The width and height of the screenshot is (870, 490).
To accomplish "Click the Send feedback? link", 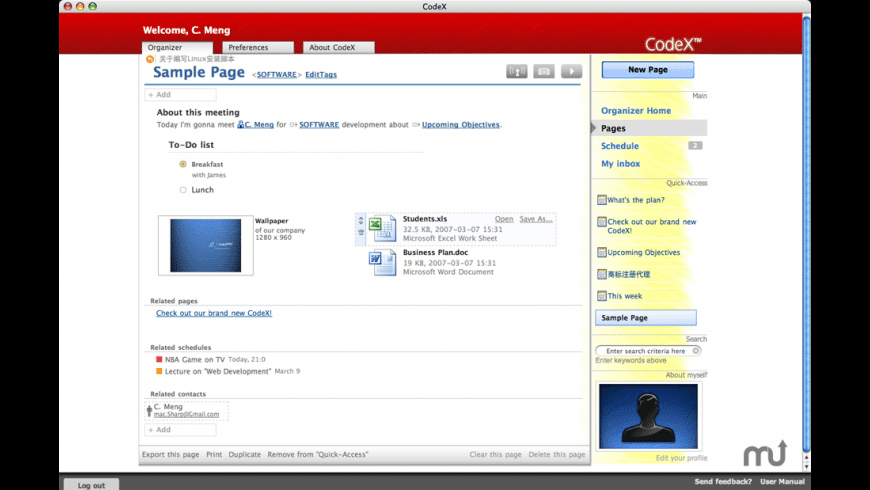I will (723, 482).
